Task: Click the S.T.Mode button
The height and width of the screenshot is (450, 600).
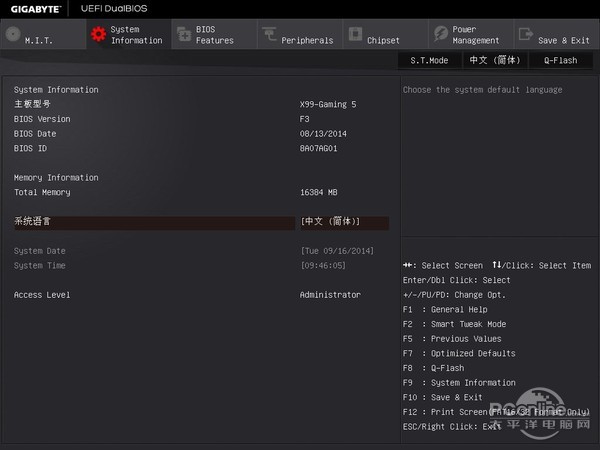Action: [429, 60]
